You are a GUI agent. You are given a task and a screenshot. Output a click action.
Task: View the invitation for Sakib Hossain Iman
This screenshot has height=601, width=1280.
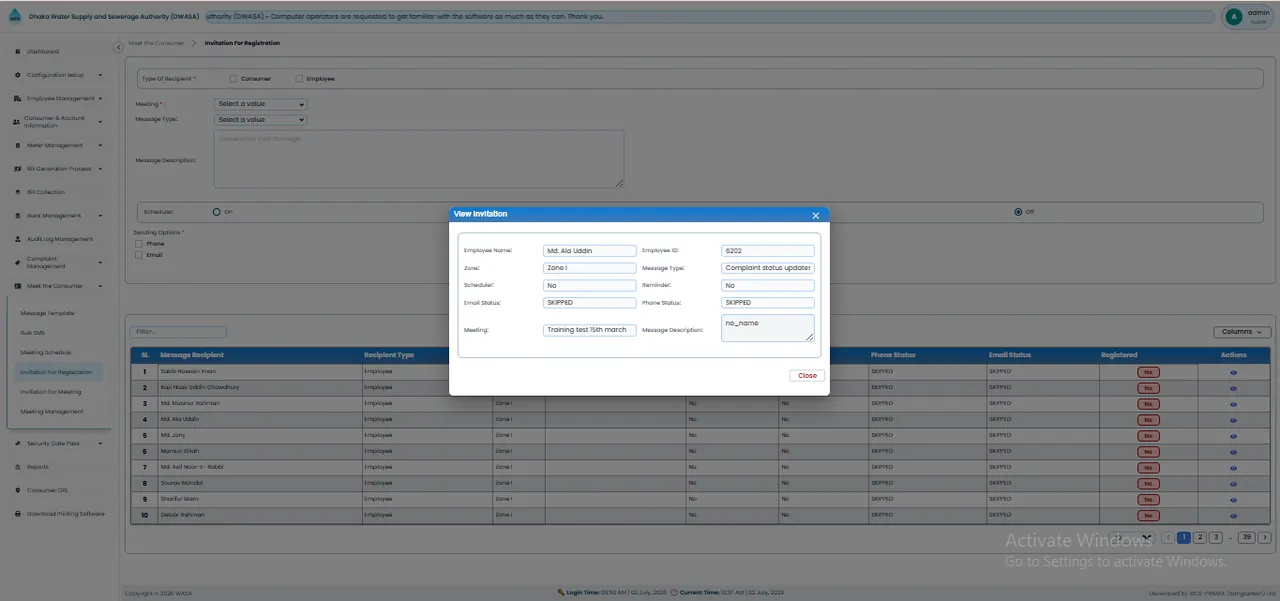(x=1233, y=371)
